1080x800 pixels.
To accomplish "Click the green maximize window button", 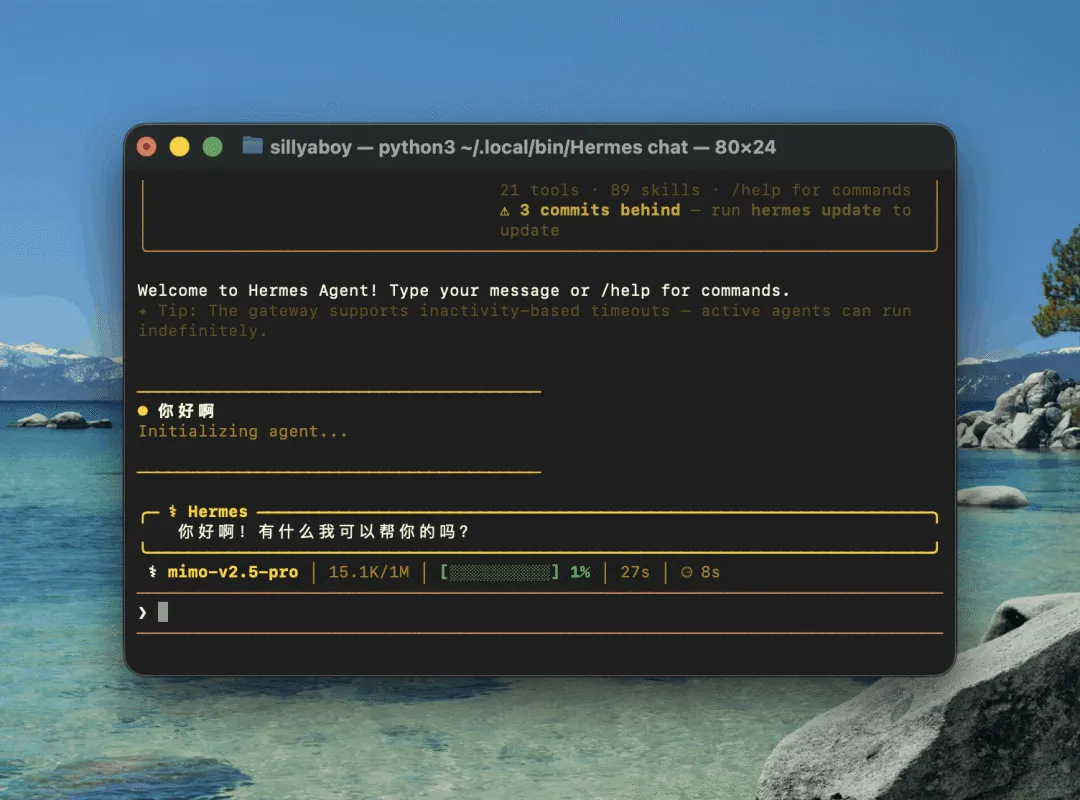I will [212, 147].
